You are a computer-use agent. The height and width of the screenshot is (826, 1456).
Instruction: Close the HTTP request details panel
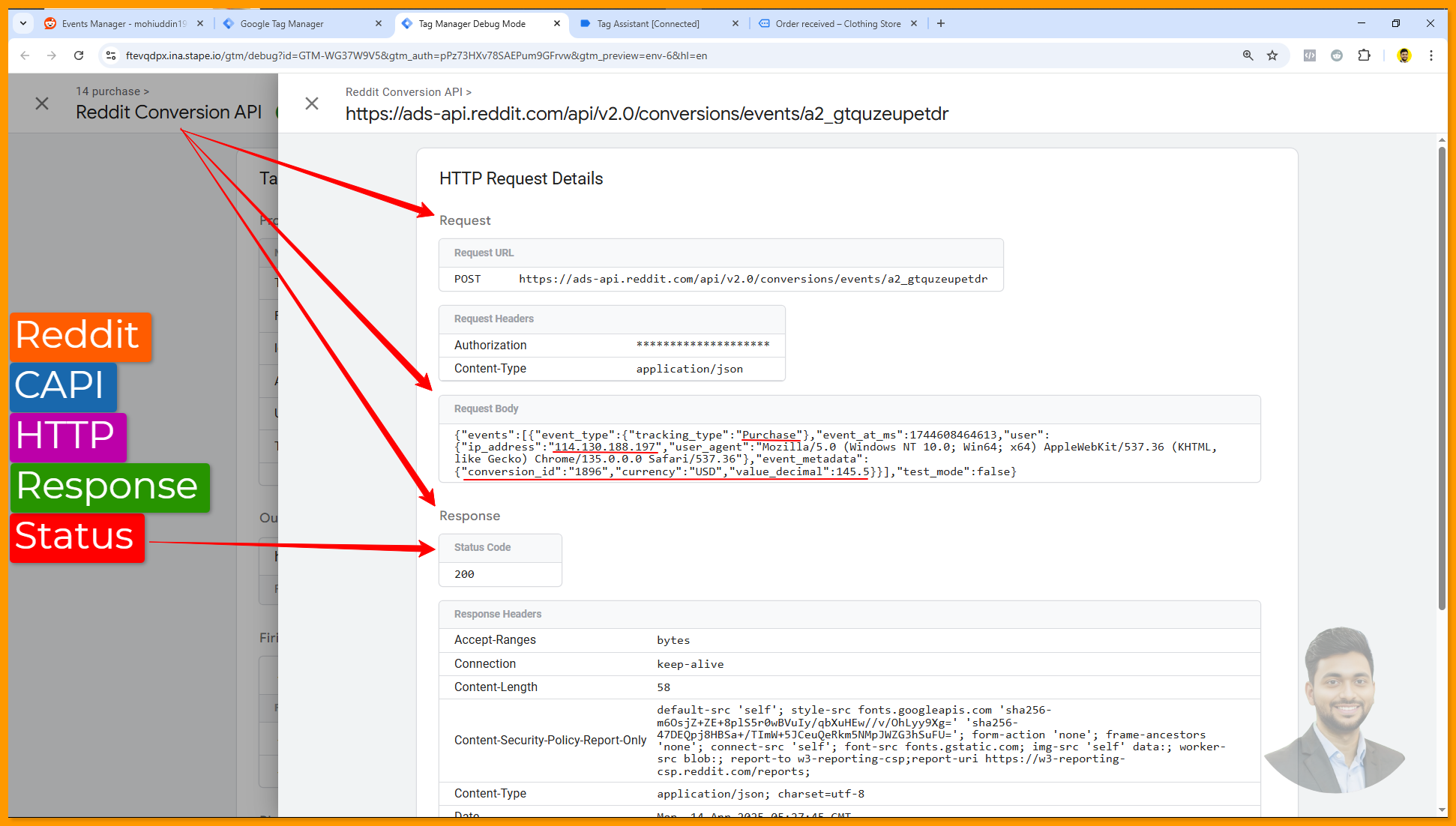tap(312, 103)
